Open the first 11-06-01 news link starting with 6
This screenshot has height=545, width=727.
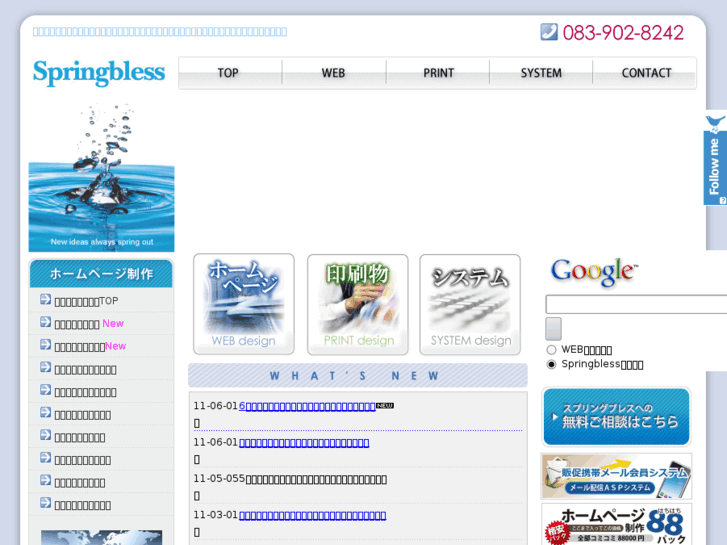point(307,406)
